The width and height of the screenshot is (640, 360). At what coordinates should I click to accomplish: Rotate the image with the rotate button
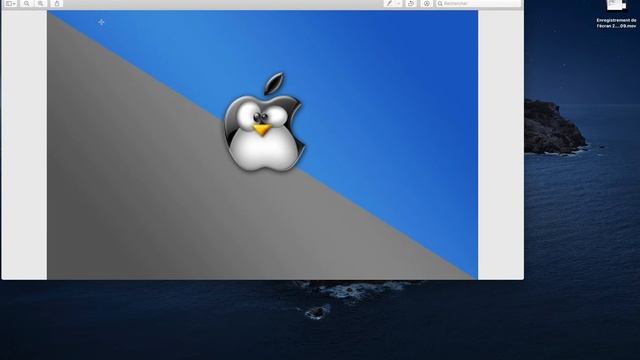tap(411, 3)
